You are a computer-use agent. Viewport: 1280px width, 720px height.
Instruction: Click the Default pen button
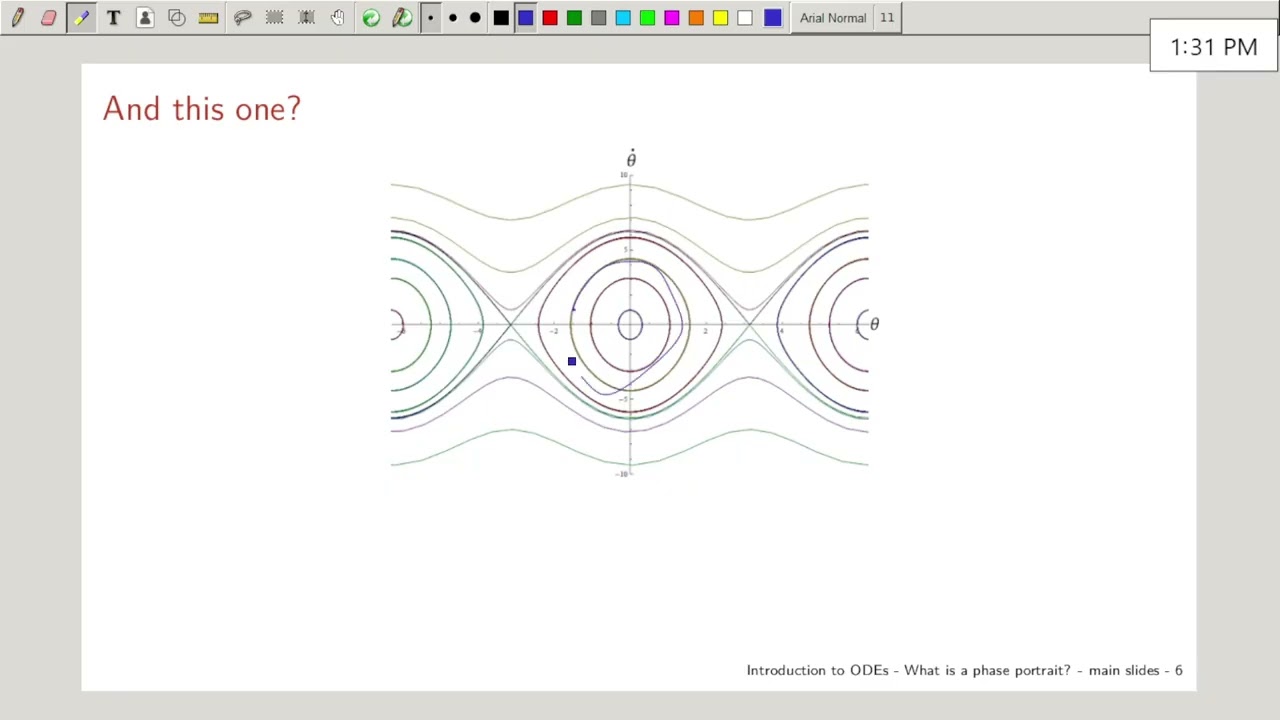tap(402, 18)
